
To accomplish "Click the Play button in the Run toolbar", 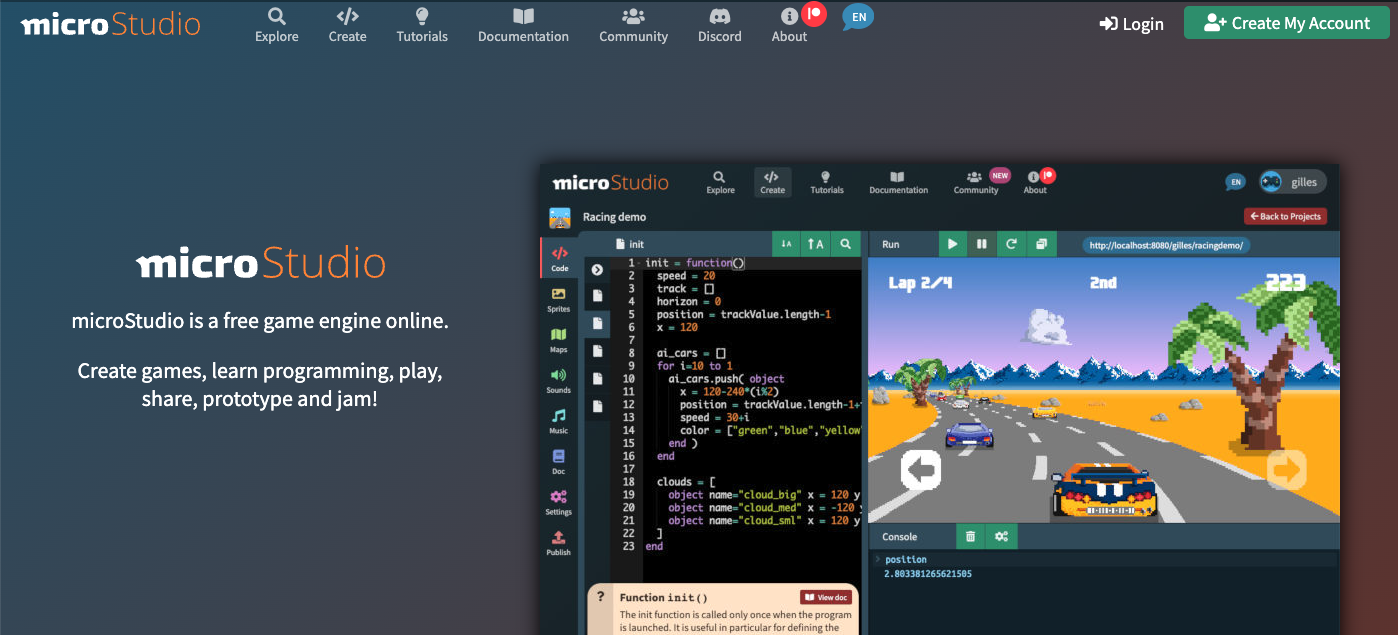I will click(953, 244).
